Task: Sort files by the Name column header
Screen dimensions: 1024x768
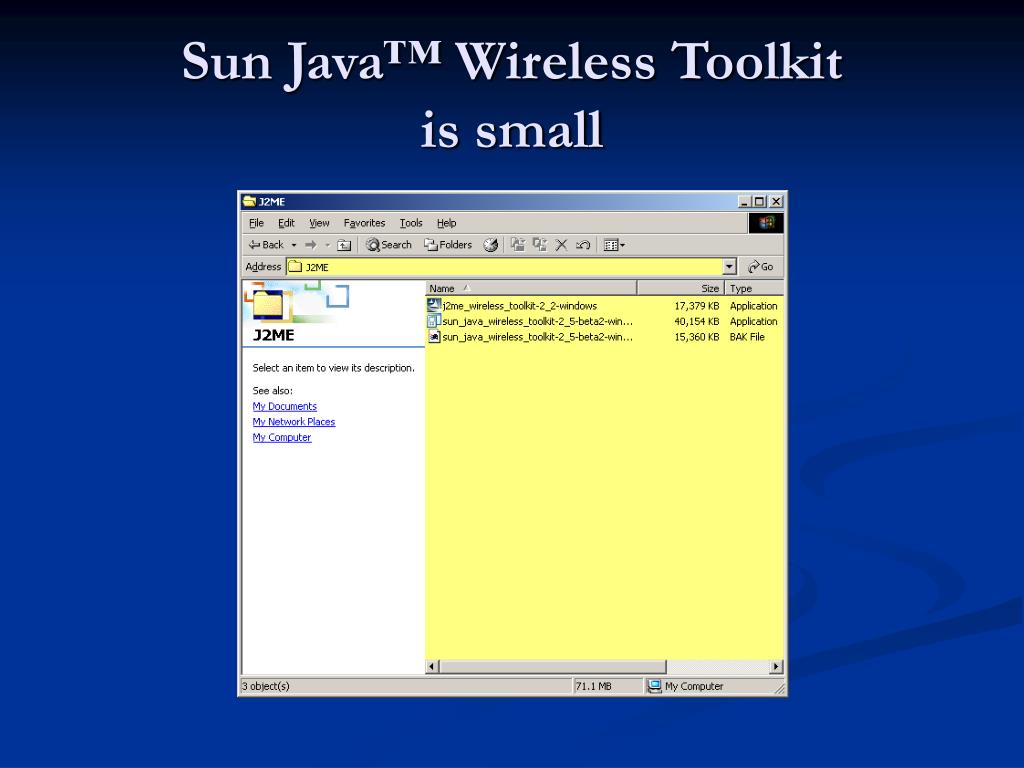Action: [x=531, y=288]
